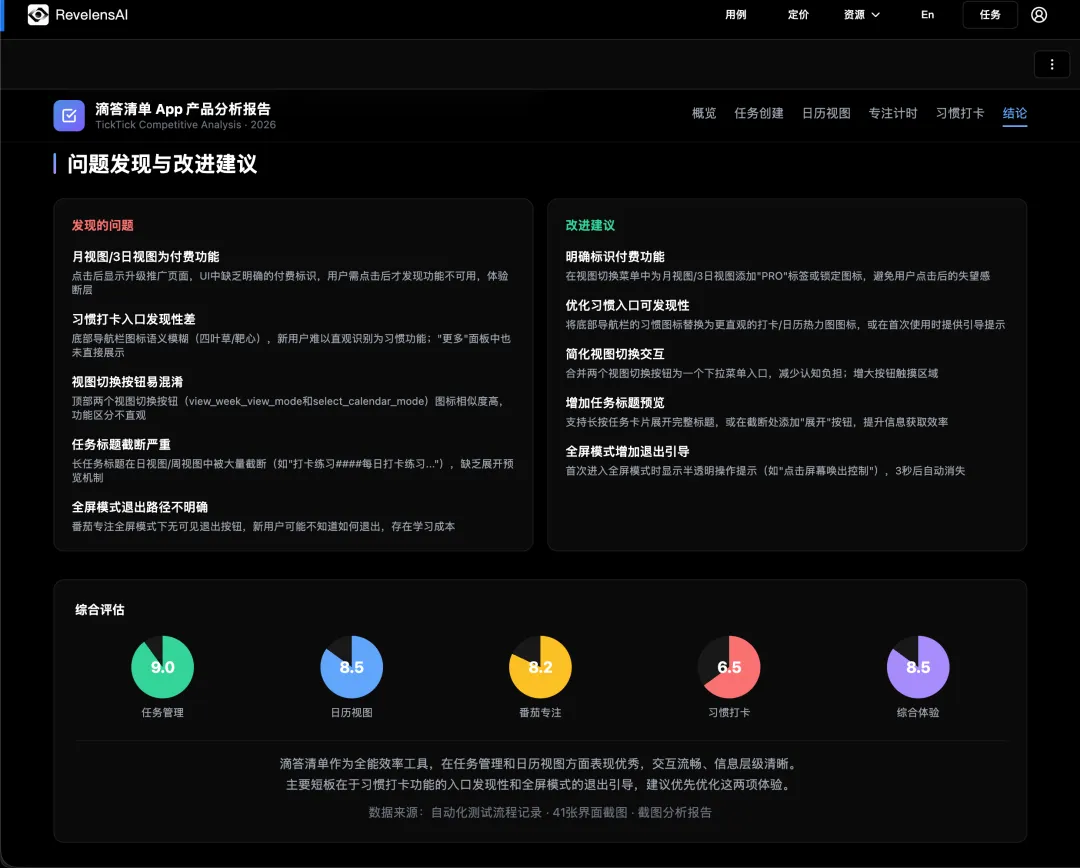The height and width of the screenshot is (868, 1080).
Task: Click the 任务 button in header
Action: 990,14
